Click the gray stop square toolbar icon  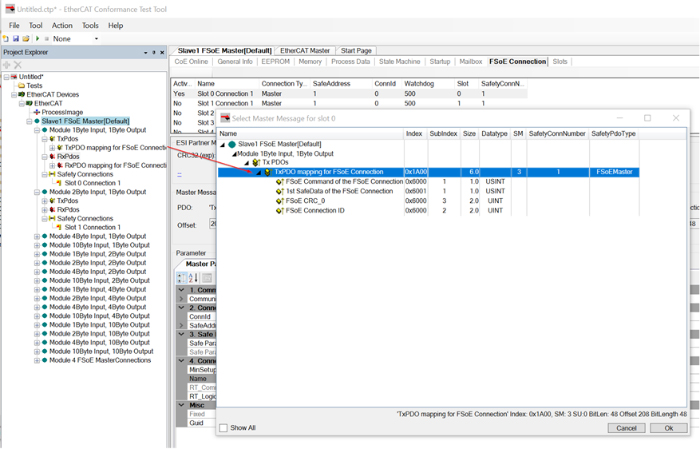pyautogui.click(x=46, y=39)
